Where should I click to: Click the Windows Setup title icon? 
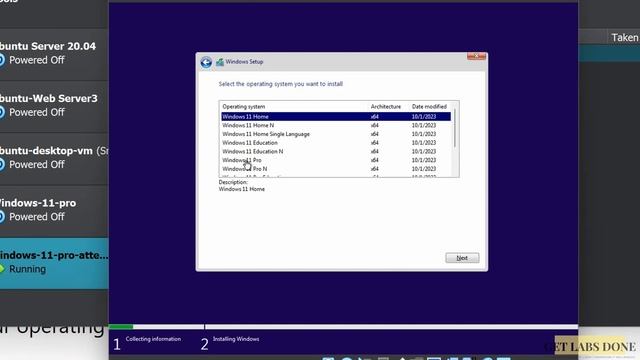click(220, 62)
